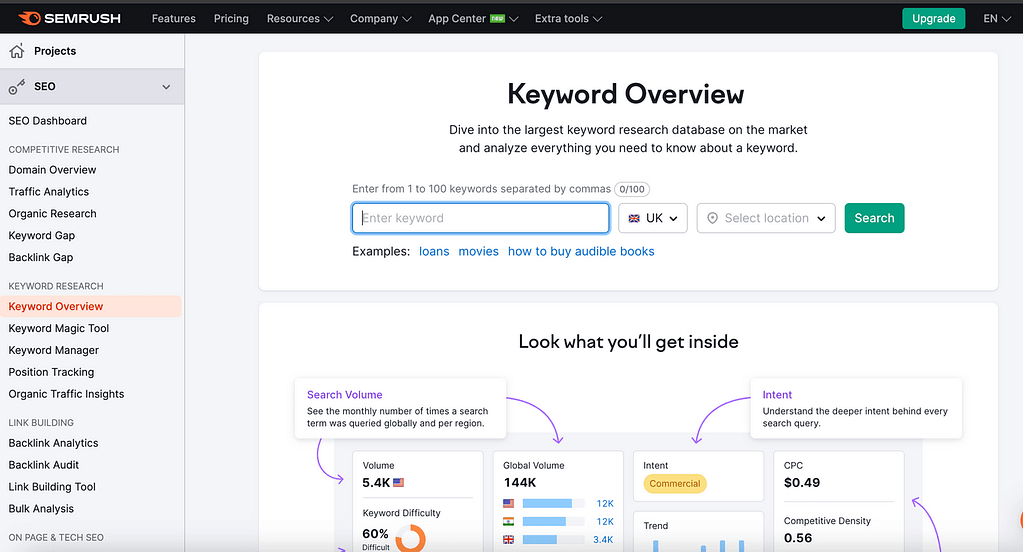
Task: Click the keyword difficulty donut chart
Action: tap(410, 540)
